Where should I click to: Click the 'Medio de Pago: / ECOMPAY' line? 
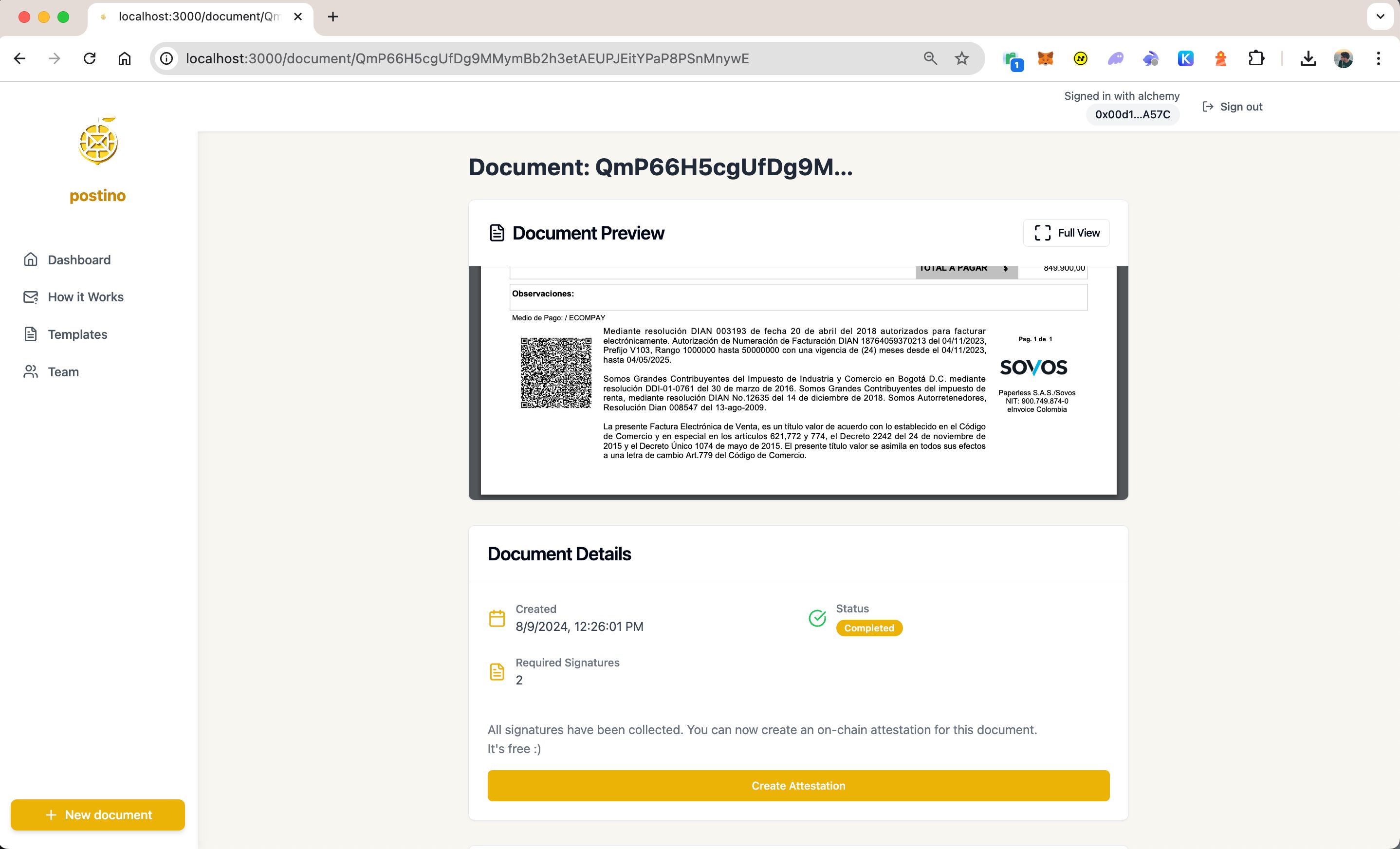pos(558,318)
